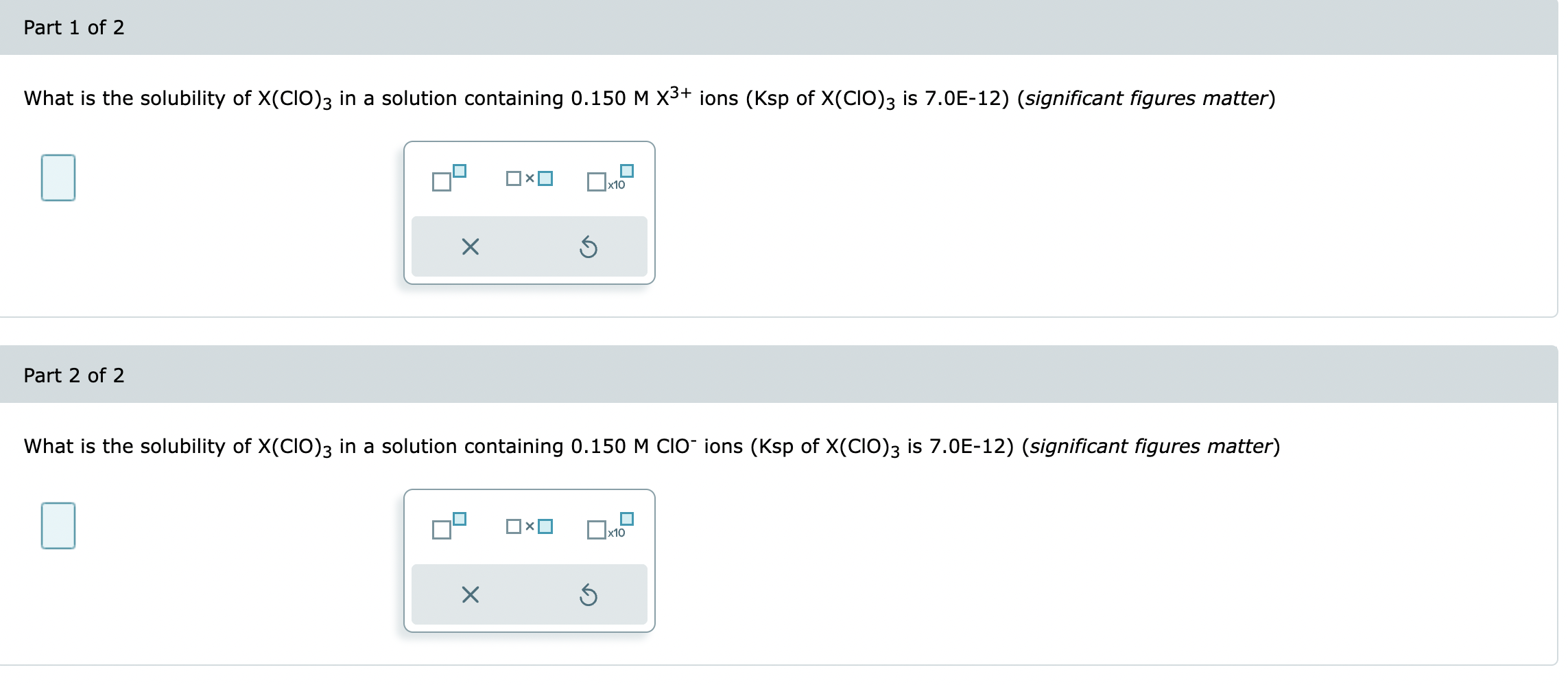Click inside the Part 1 answer box
Image resolution: width=1568 pixels, height=685 pixels.
click(x=58, y=177)
